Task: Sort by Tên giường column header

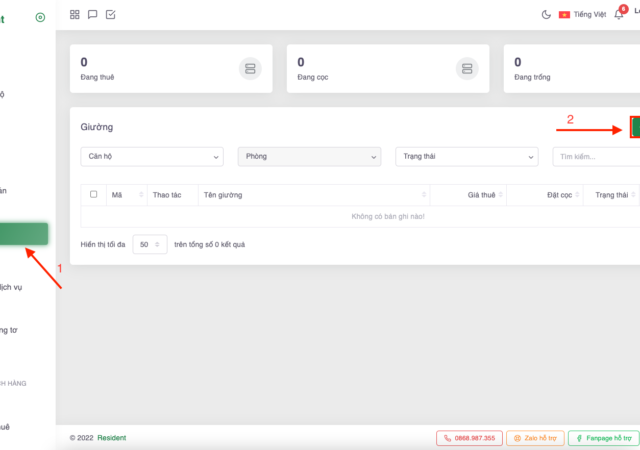Action: coord(312,195)
